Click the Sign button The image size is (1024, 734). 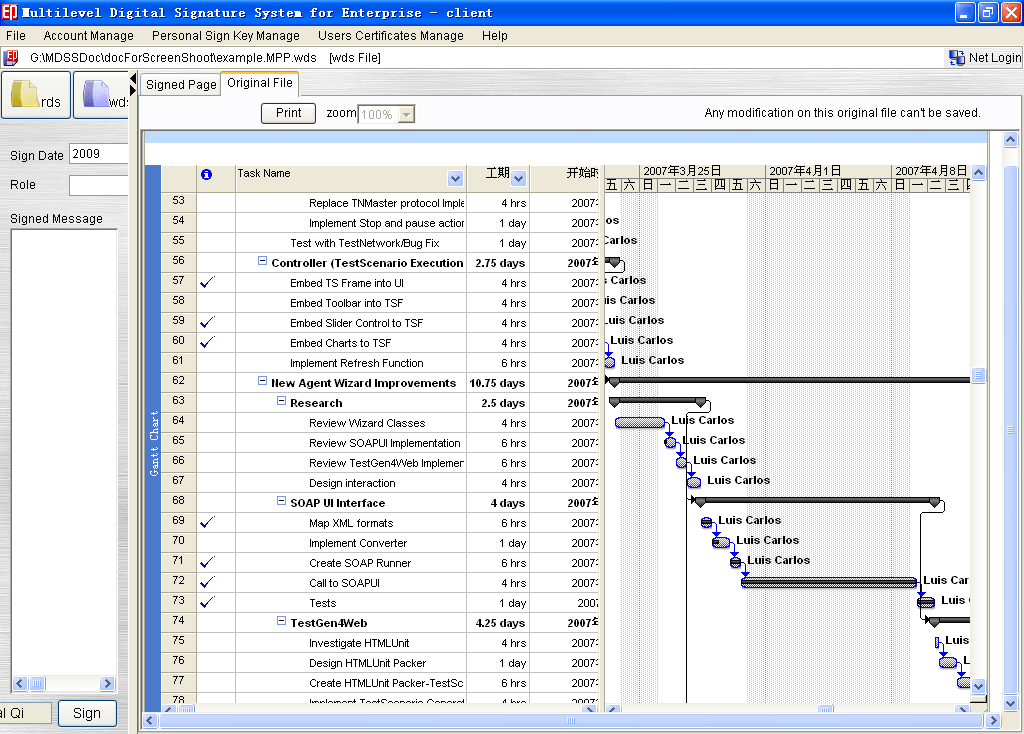coord(87,713)
